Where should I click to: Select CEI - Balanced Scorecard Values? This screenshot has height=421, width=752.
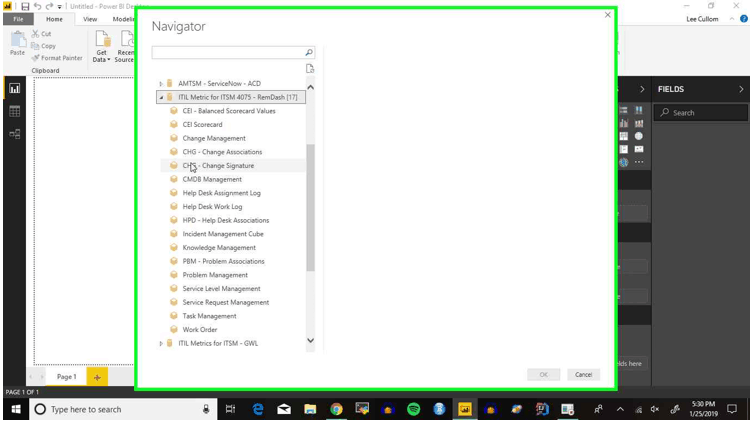[x=229, y=111]
